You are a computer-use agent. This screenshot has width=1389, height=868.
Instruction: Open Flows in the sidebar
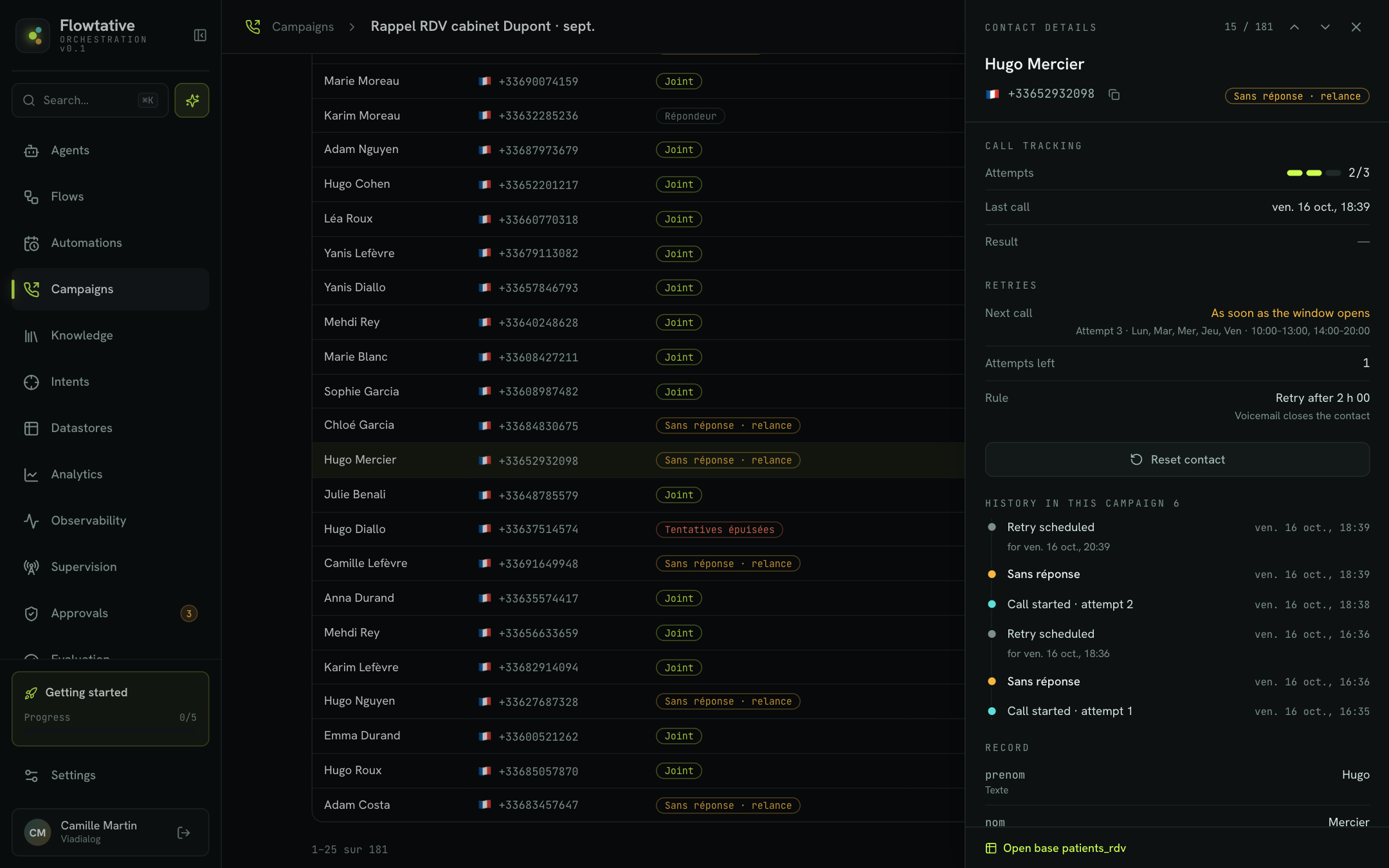click(111, 197)
